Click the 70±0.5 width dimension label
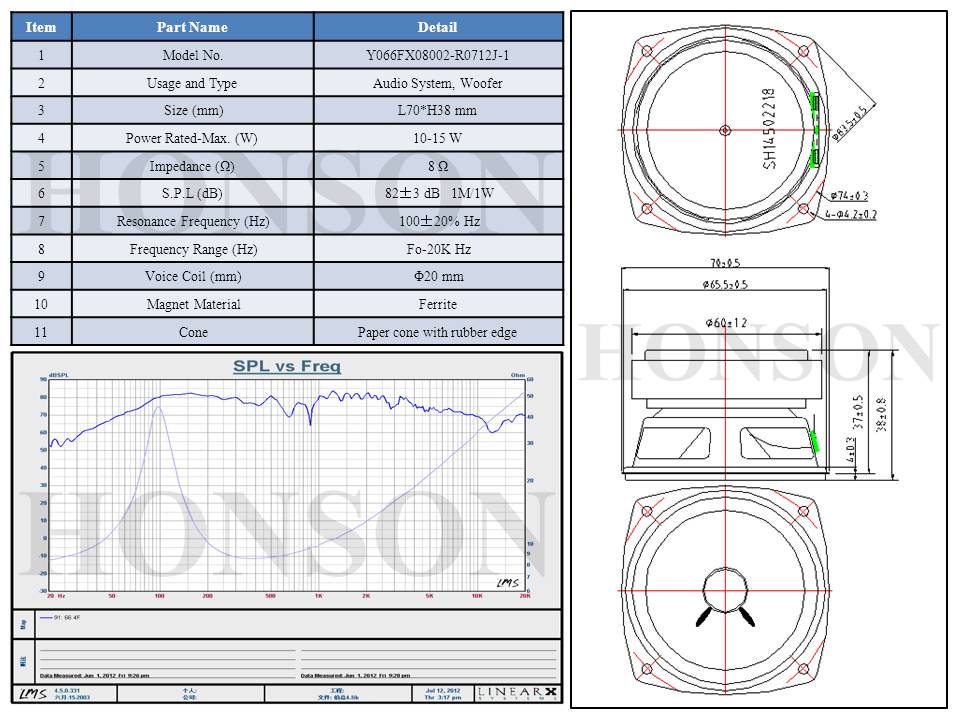The width and height of the screenshot is (960, 720). click(724, 264)
